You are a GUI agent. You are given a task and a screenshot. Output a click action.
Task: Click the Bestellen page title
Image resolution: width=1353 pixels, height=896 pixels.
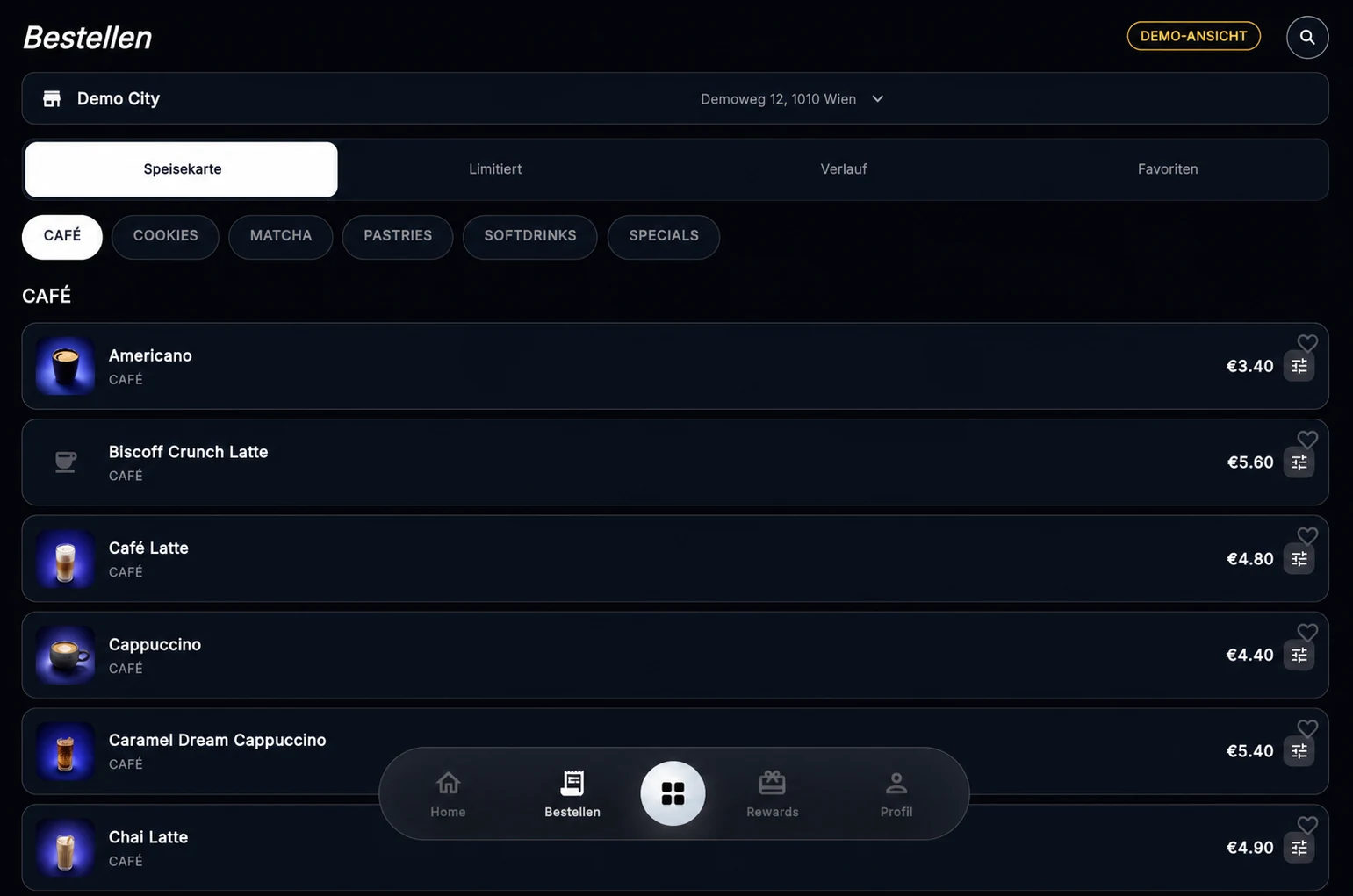pyautogui.click(x=87, y=37)
